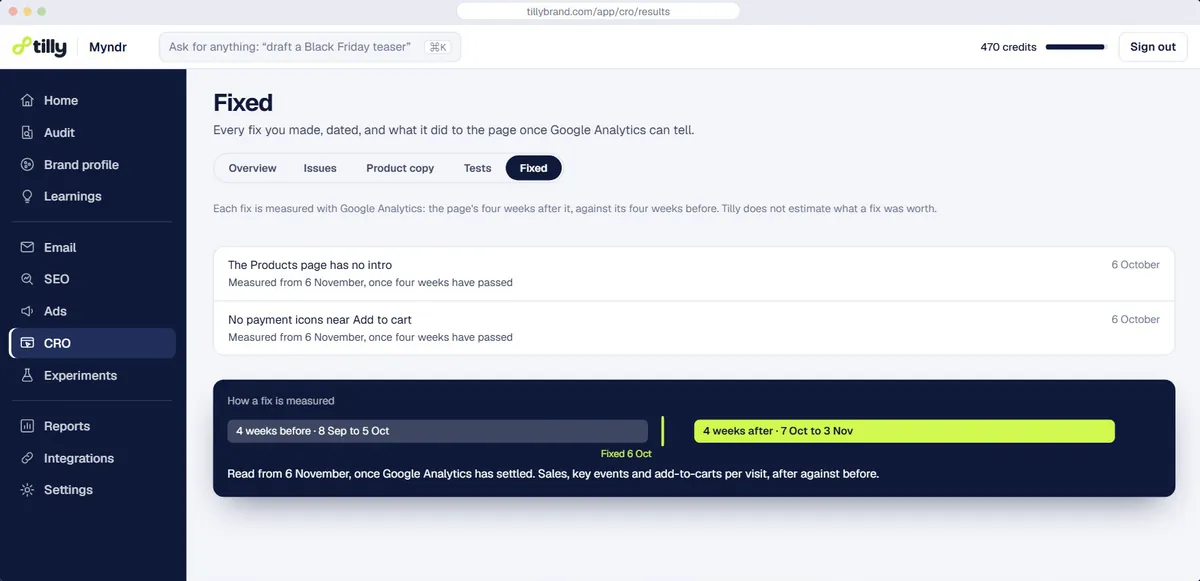Click the Experiments flask icon
This screenshot has height=581, width=1200.
tap(28, 376)
